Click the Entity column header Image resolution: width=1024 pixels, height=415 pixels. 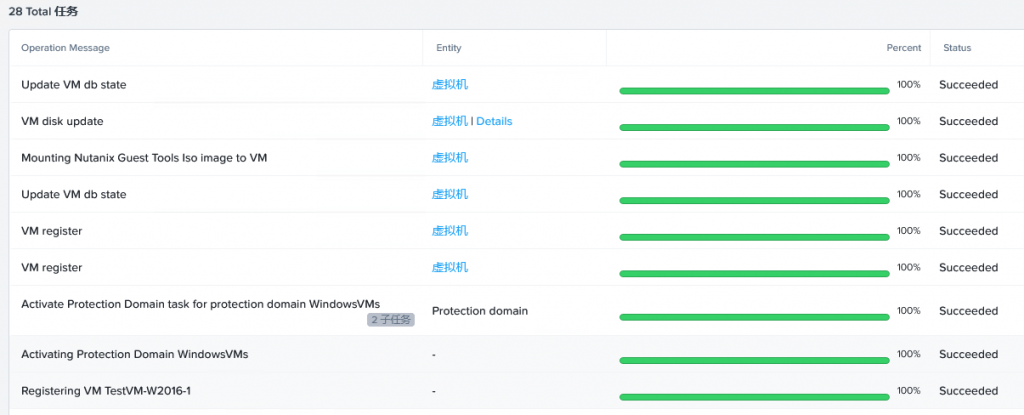click(449, 48)
